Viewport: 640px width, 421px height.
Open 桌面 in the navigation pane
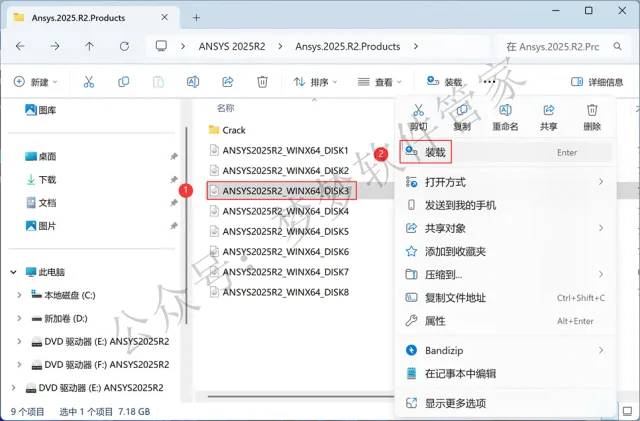point(40,156)
